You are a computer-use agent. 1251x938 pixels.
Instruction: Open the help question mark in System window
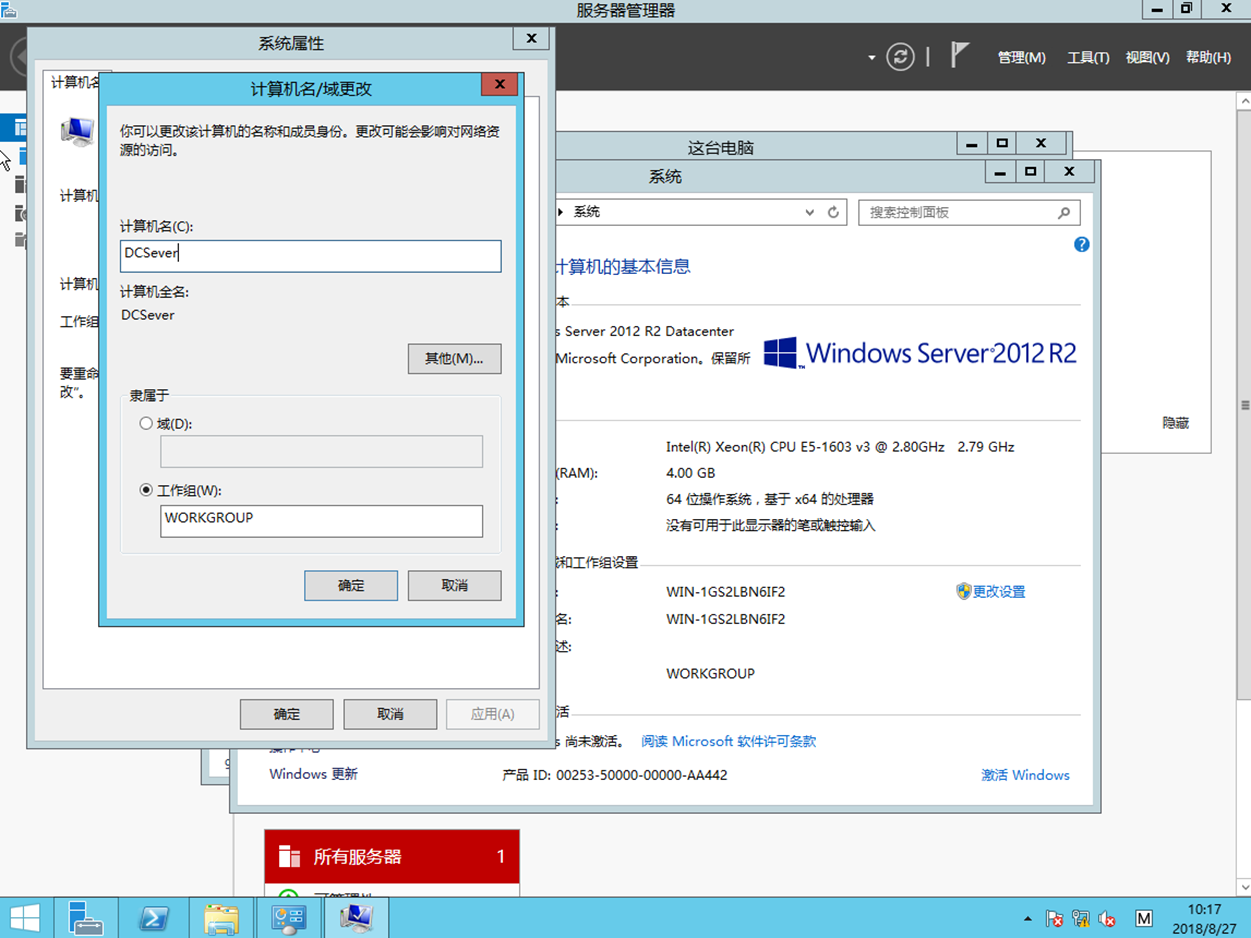1081,245
